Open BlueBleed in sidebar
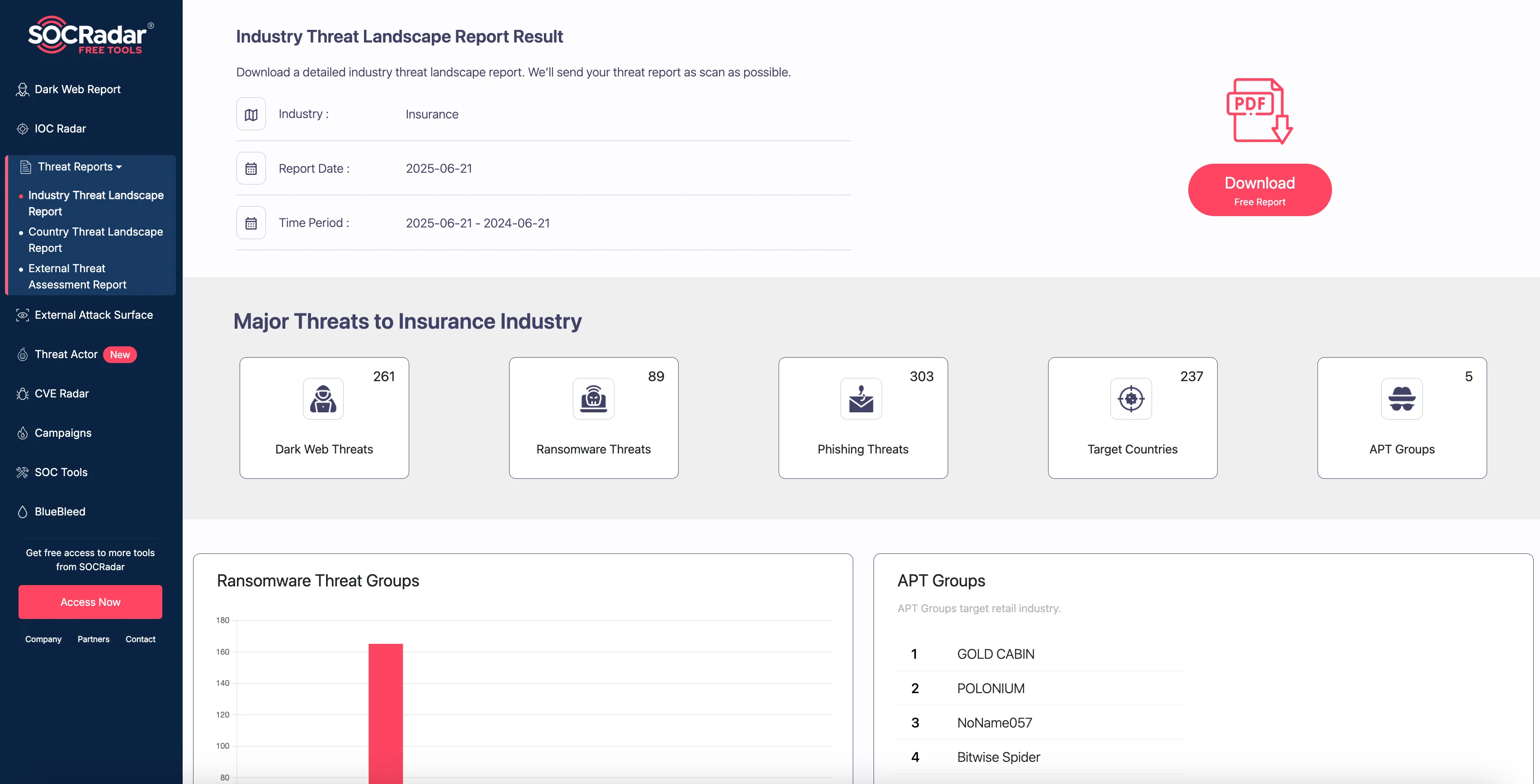This screenshot has height=784, width=1540. 60,512
